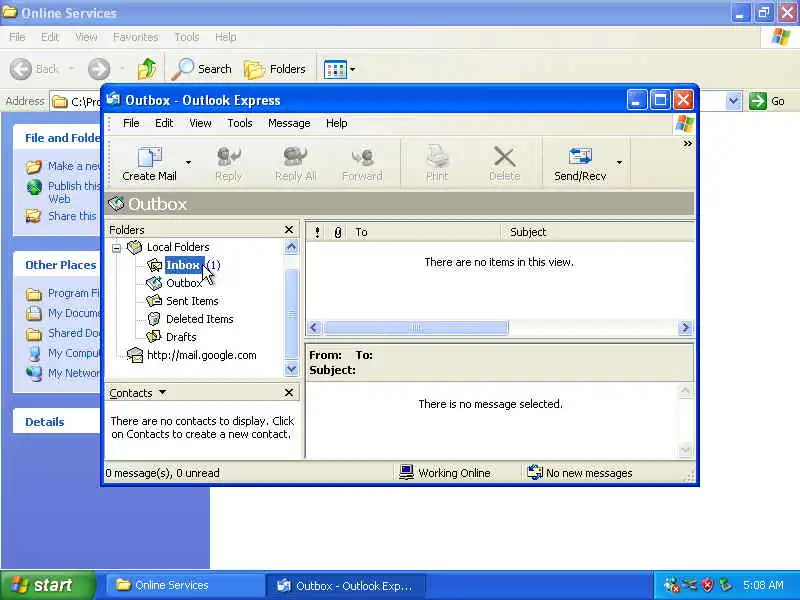Viewport: 800px width, 600px height.
Task: Click the No new messages status icon
Action: pyautogui.click(x=535, y=472)
